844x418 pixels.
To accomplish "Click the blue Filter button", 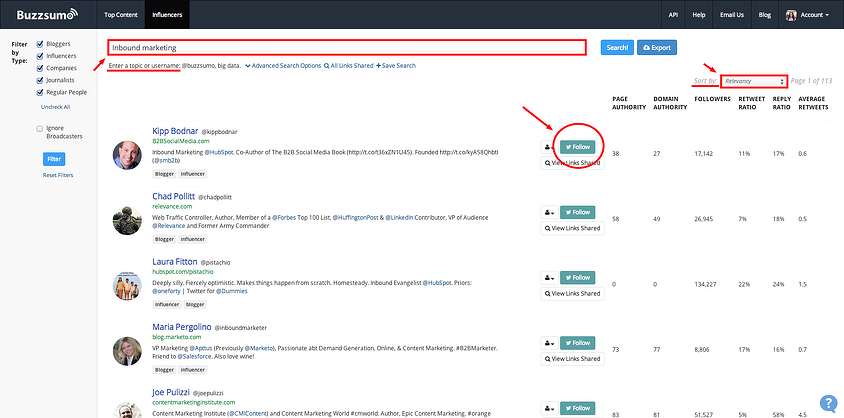I will click(x=54, y=159).
